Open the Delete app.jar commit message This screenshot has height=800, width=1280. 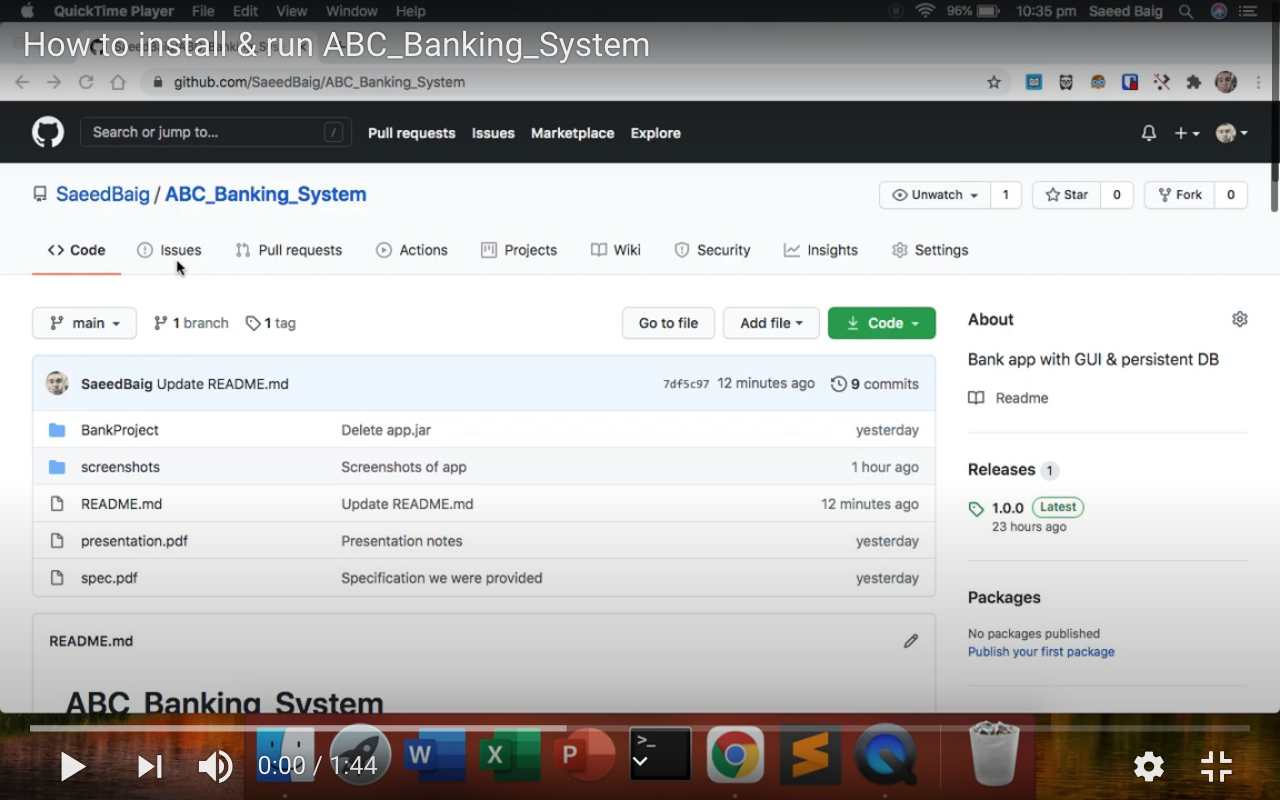[x=386, y=430]
